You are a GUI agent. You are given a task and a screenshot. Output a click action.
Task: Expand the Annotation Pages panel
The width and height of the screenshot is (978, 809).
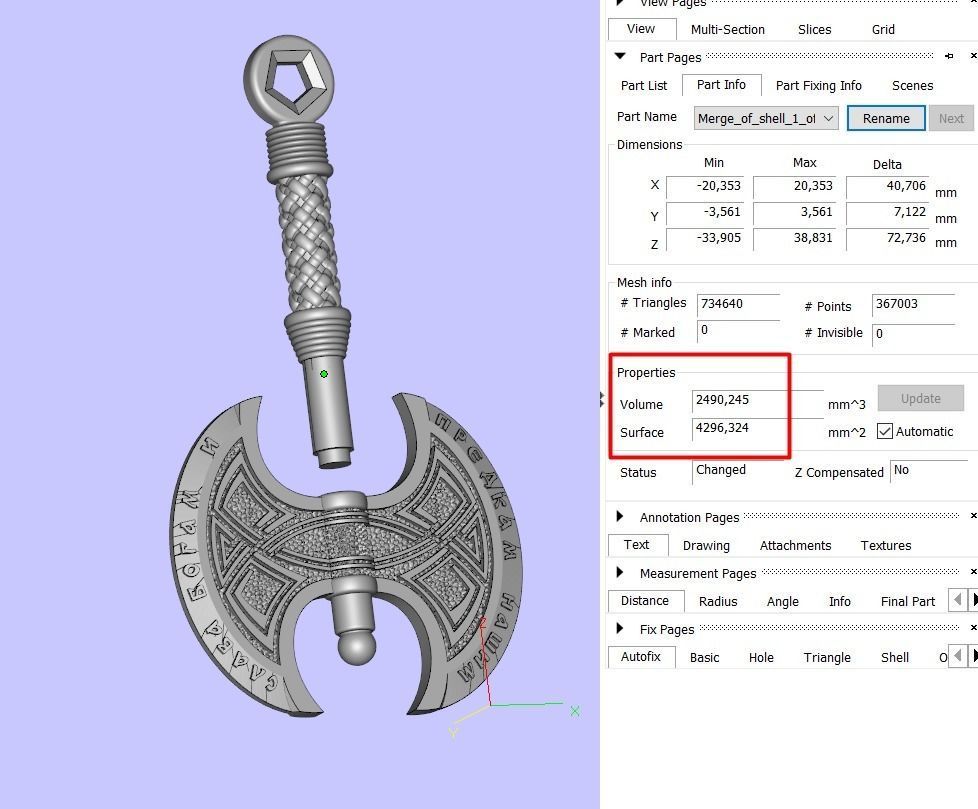coord(619,516)
